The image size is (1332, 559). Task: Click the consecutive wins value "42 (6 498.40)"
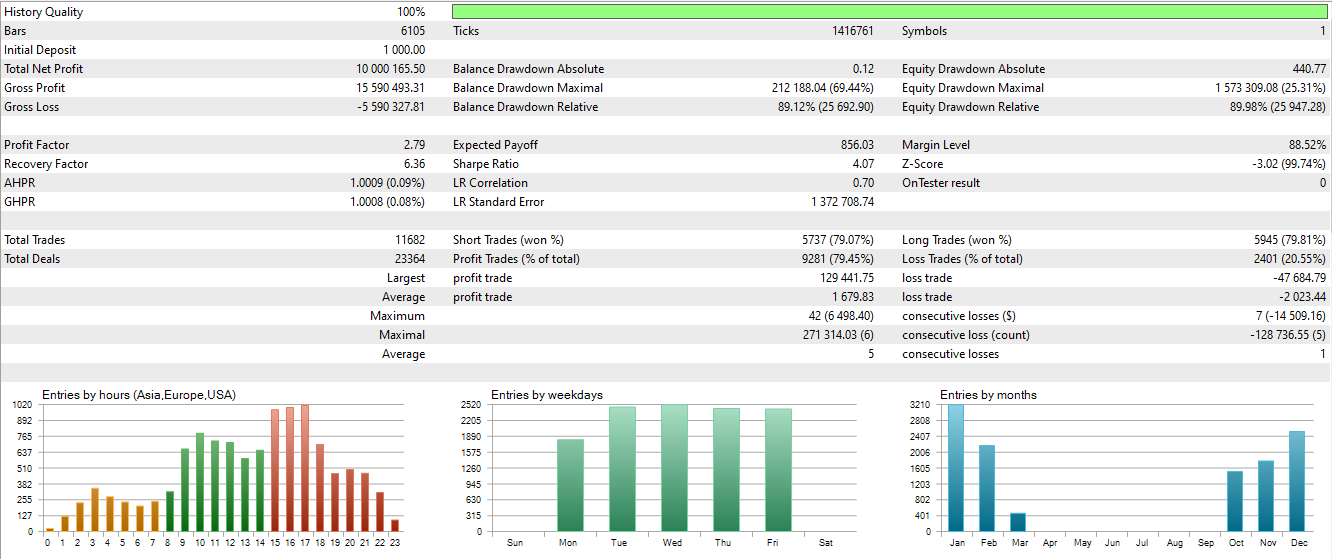840,316
